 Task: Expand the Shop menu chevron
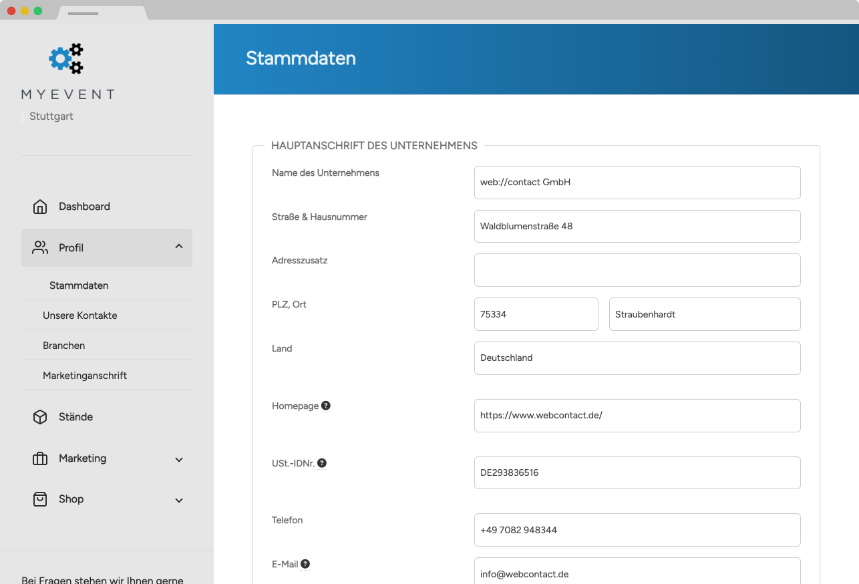179,500
